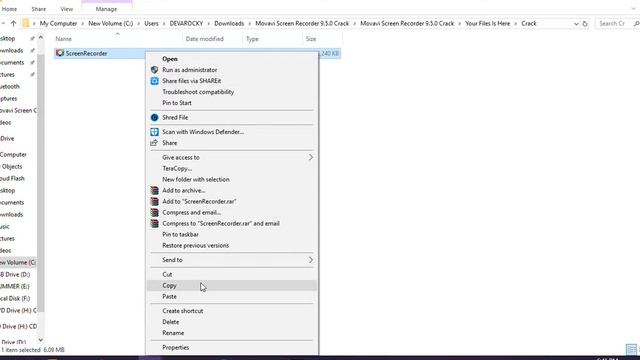Click the Shred File icon
Image resolution: width=640 pixels, height=360 pixels.
(154, 118)
